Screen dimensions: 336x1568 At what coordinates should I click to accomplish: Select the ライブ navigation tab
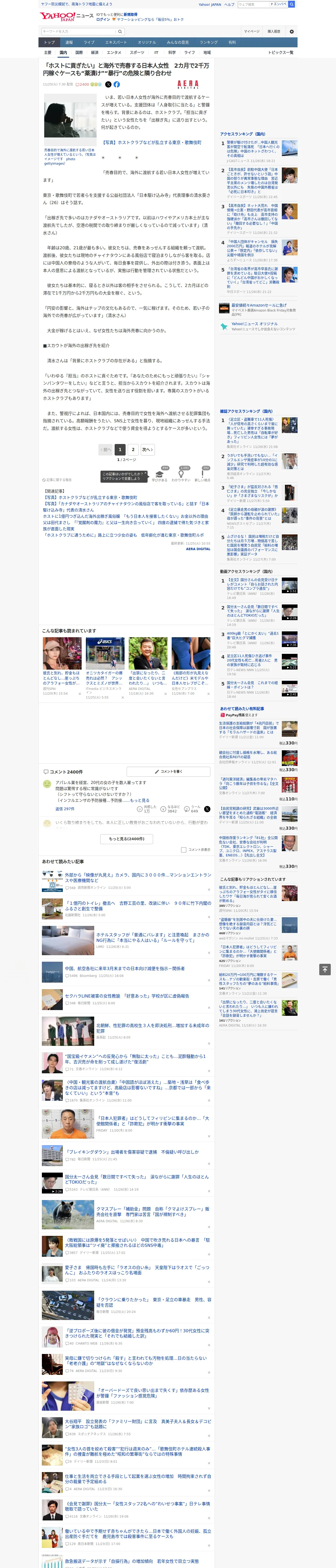pos(89,43)
